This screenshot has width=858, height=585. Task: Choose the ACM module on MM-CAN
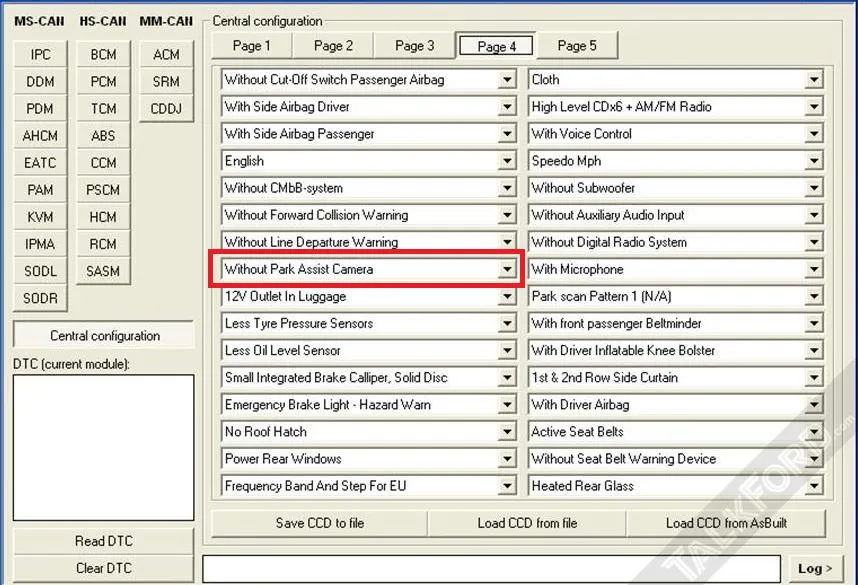pyautogui.click(x=166, y=55)
